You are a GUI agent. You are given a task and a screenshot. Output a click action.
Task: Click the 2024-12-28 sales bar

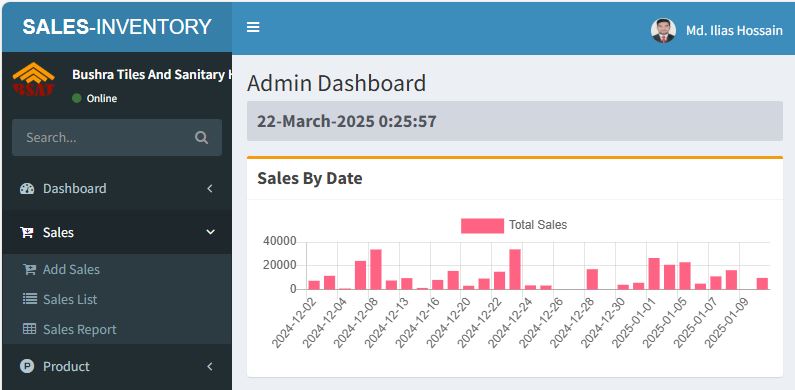(x=592, y=279)
